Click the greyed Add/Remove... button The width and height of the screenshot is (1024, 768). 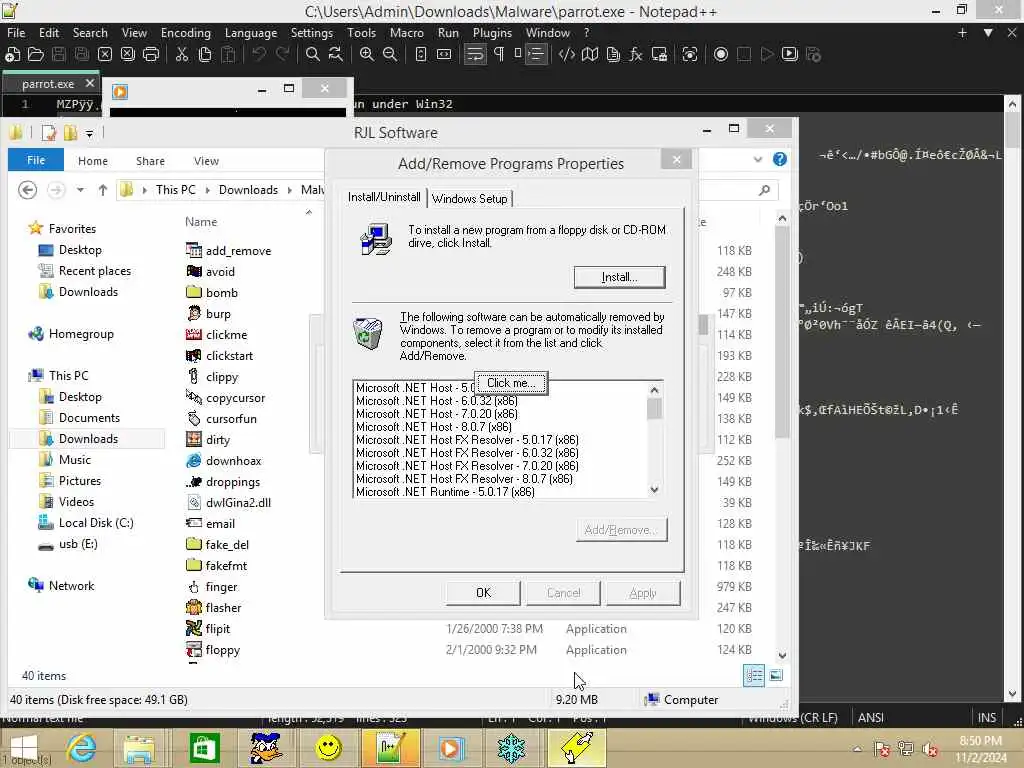coord(621,530)
